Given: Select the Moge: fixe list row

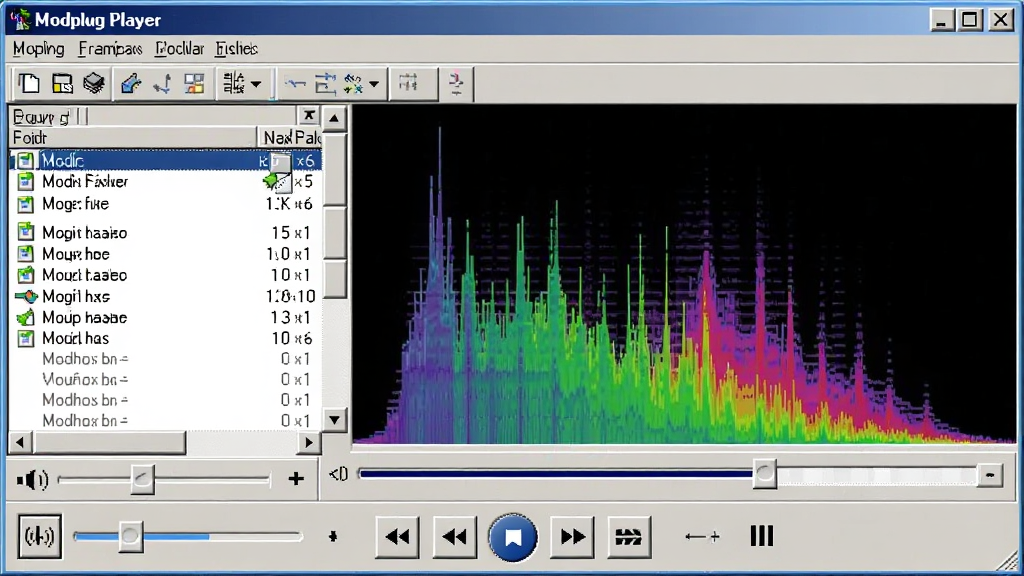Looking at the screenshot, I should pyautogui.click(x=166, y=204).
